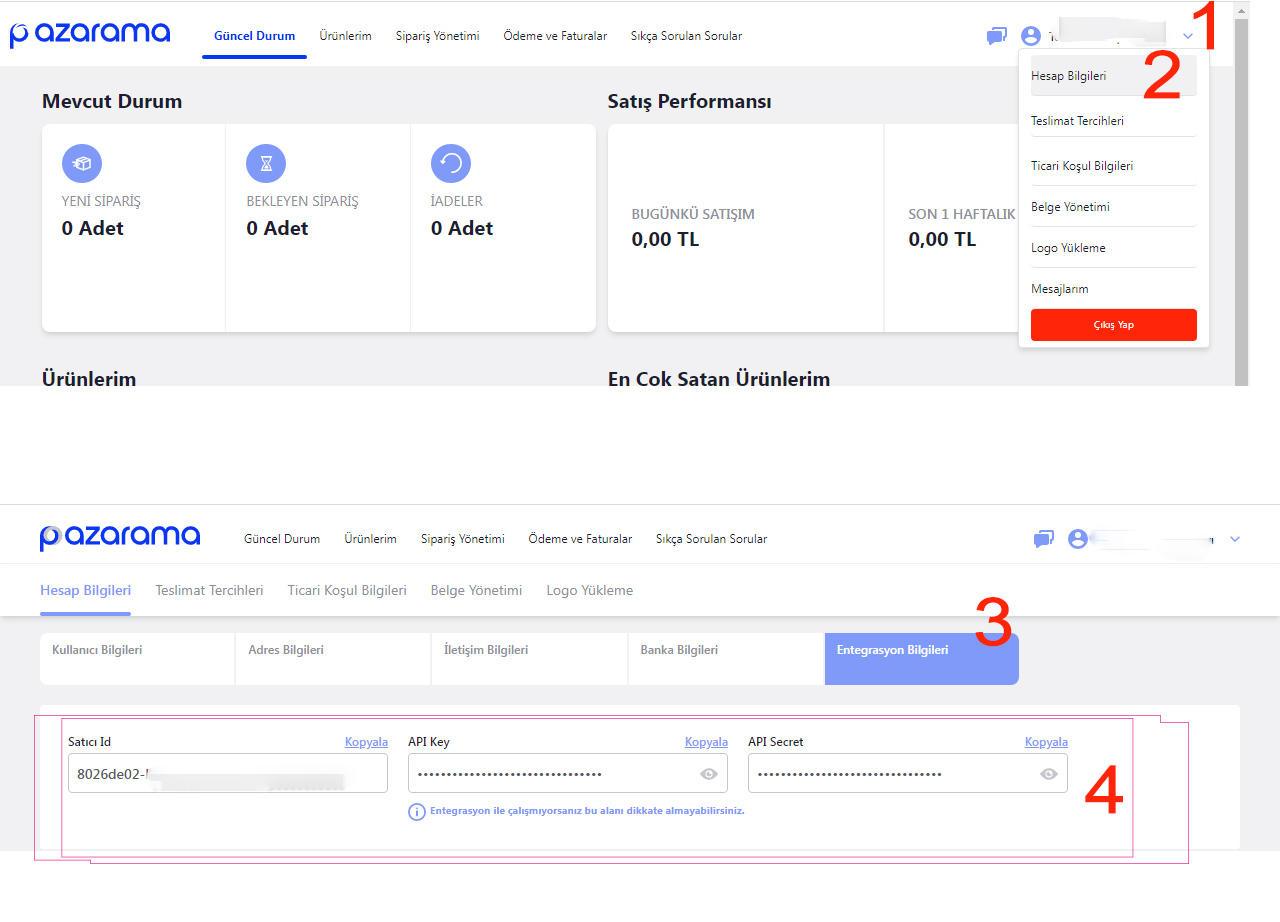Choose Logo Yükleme from the account dropdown menu
This screenshot has width=1280, height=922.
(x=1114, y=248)
